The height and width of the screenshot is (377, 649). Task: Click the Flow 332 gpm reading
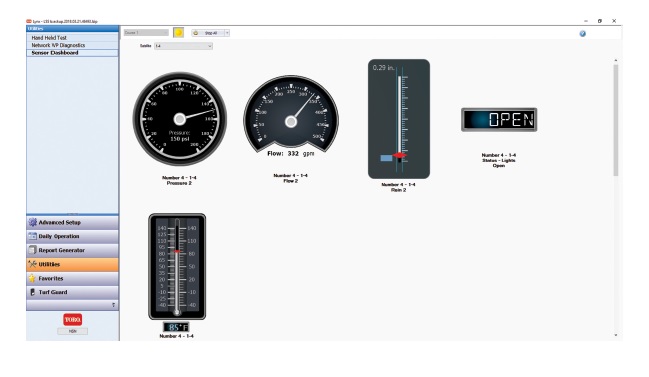pyautogui.click(x=290, y=154)
